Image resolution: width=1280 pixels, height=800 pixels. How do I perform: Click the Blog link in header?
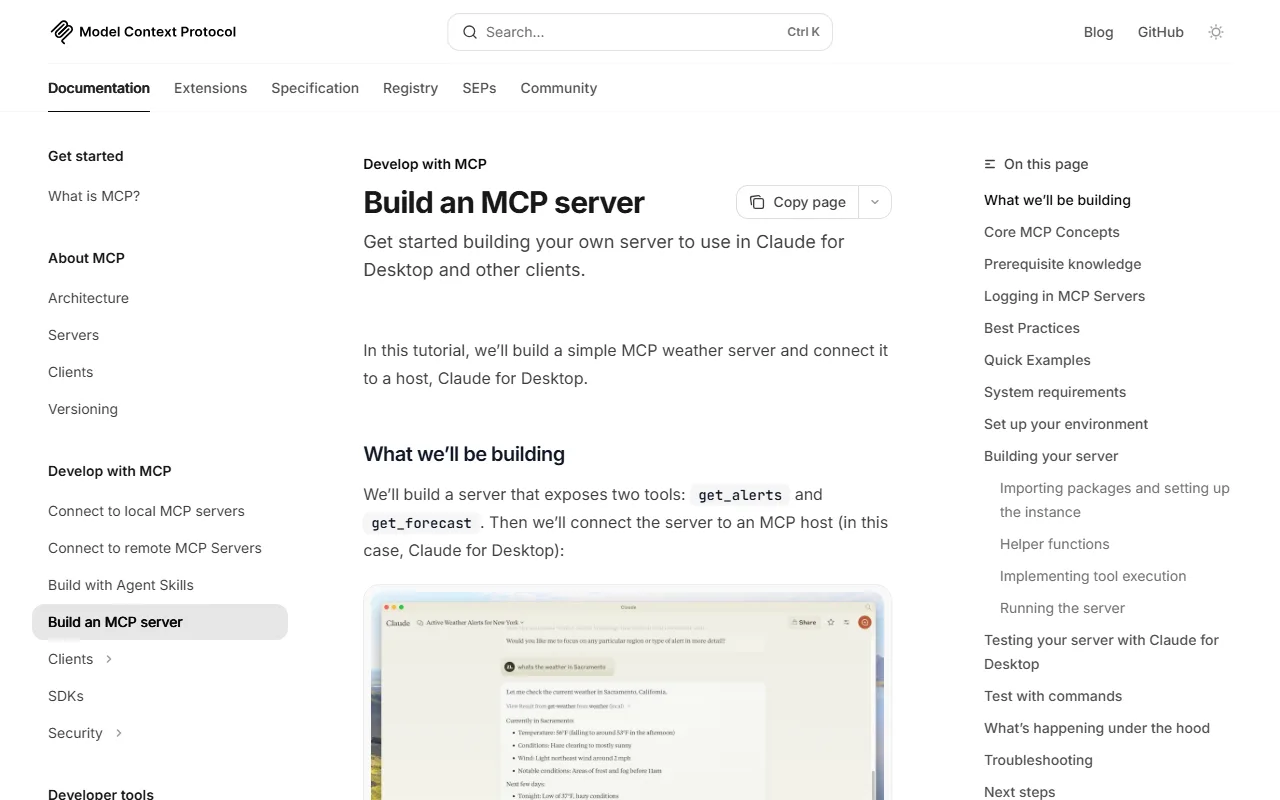click(x=1098, y=32)
